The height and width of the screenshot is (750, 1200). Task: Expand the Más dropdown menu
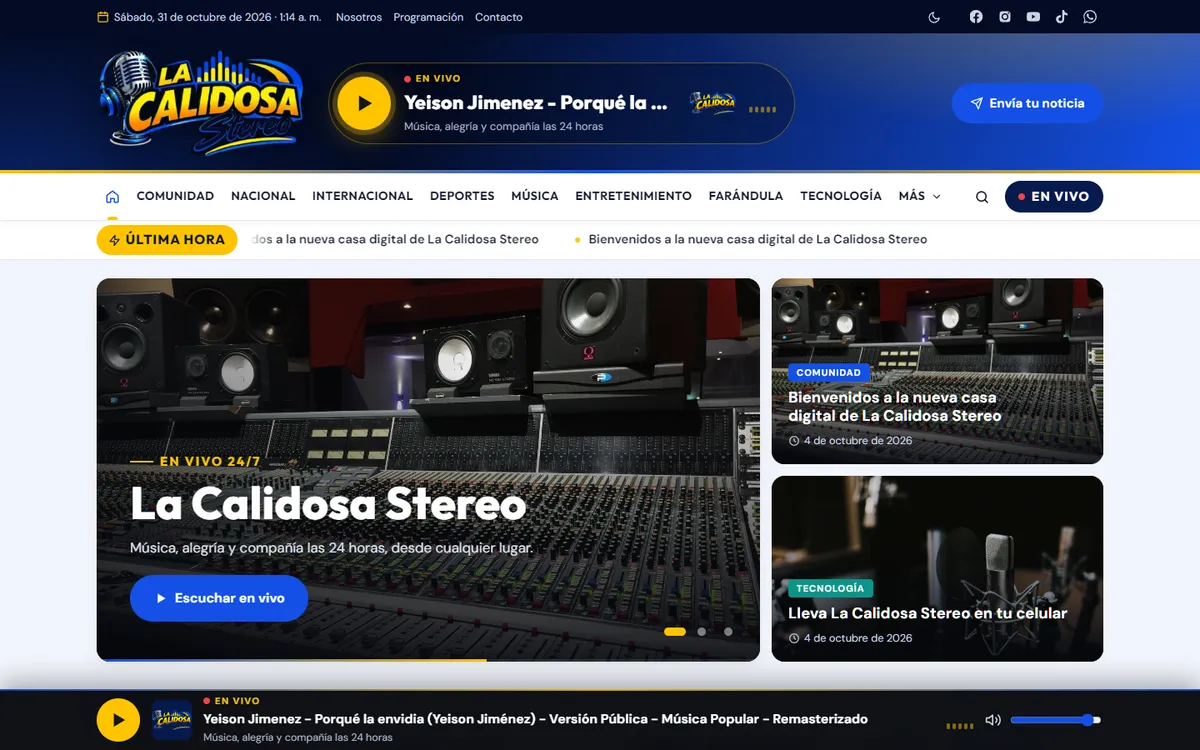(x=919, y=196)
